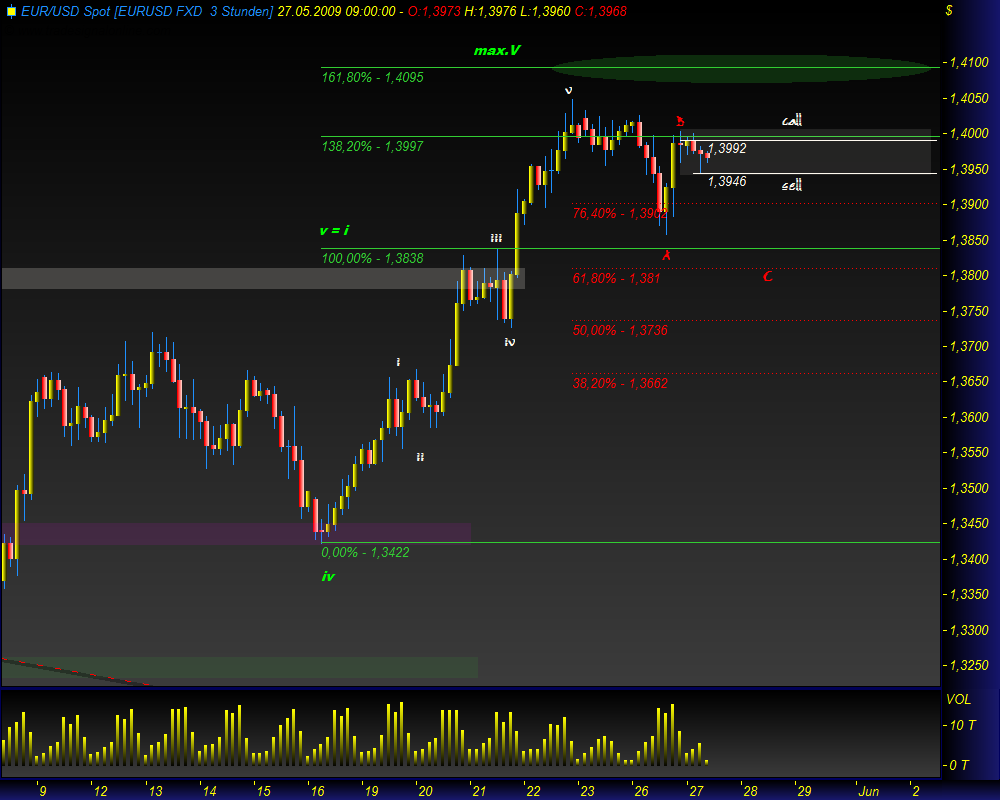This screenshot has width=1000, height=800.
Task: Click the 1,3950 price axis level
Action: point(969,169)
